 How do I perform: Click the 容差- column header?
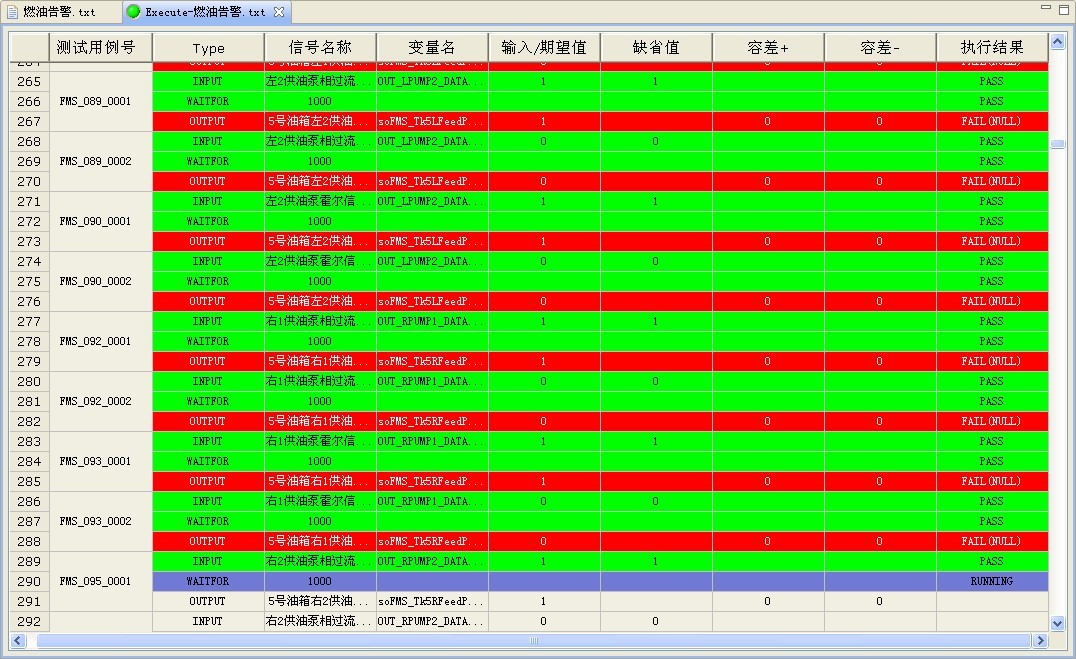point(880,47)
